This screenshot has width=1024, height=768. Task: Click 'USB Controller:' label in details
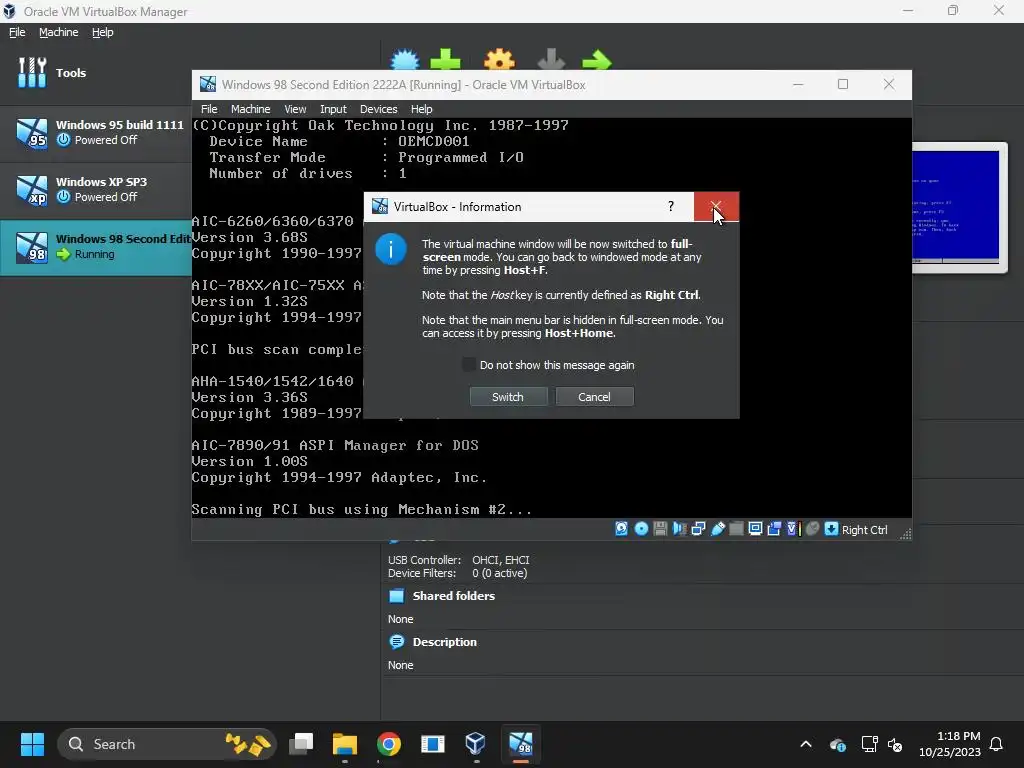tap(424, 560)
